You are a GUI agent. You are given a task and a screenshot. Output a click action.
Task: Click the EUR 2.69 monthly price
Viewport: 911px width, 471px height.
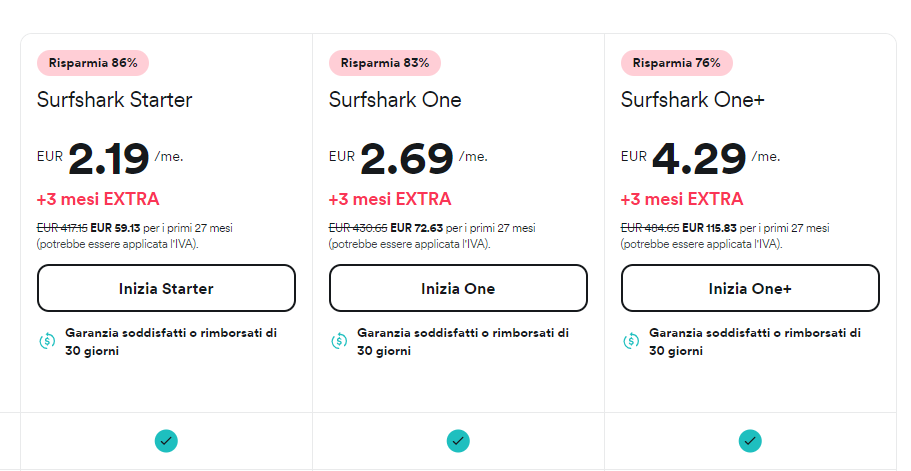[405, 158]
